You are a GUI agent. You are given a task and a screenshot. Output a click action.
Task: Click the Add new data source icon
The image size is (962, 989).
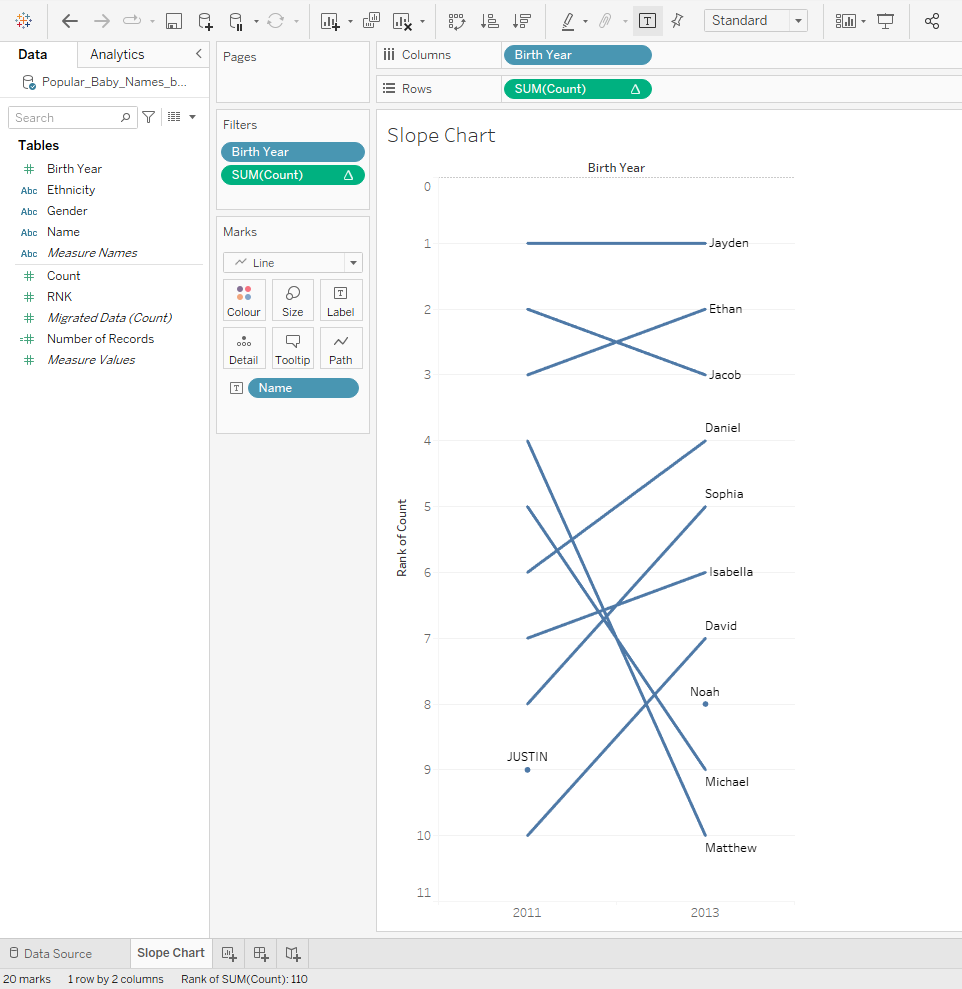click(x=204, y=21)
